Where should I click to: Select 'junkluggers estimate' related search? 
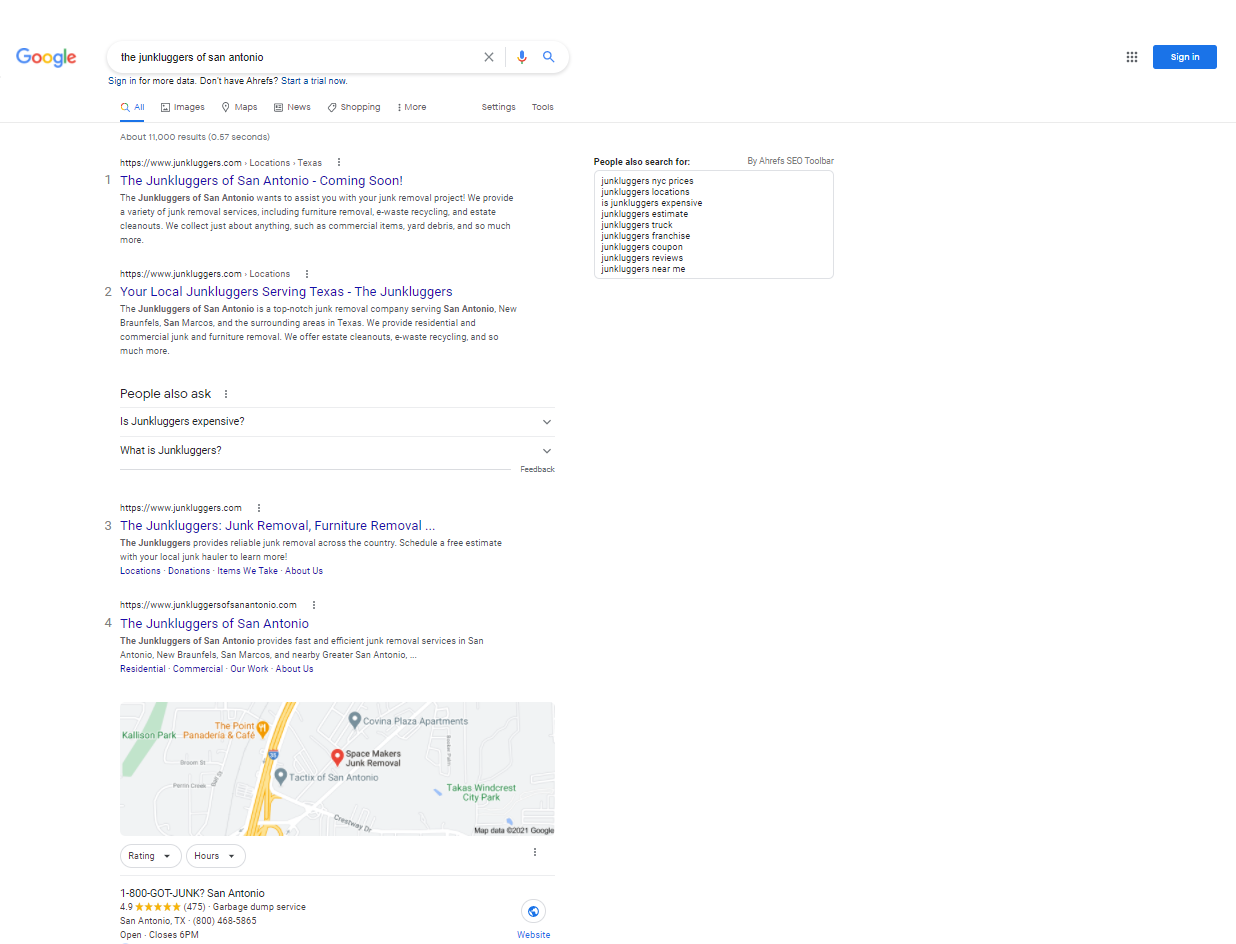[645, 214]
